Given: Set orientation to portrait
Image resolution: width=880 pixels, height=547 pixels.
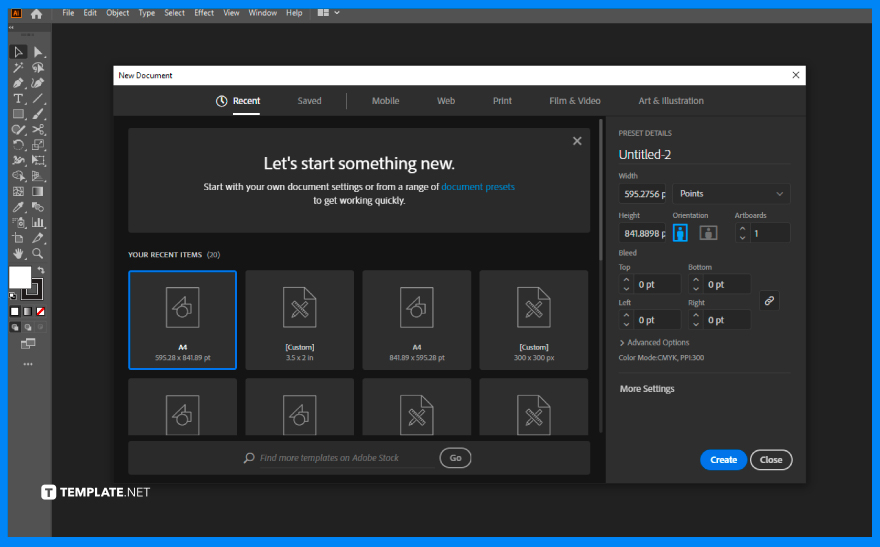Looking at the screenshot, I should pyautogui.click(x=681, y=232).
